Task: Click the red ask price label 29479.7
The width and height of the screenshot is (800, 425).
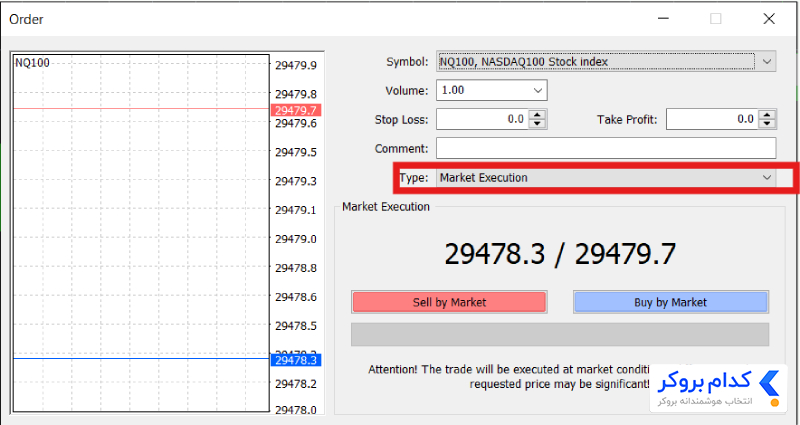Action: tap(296, 110)
